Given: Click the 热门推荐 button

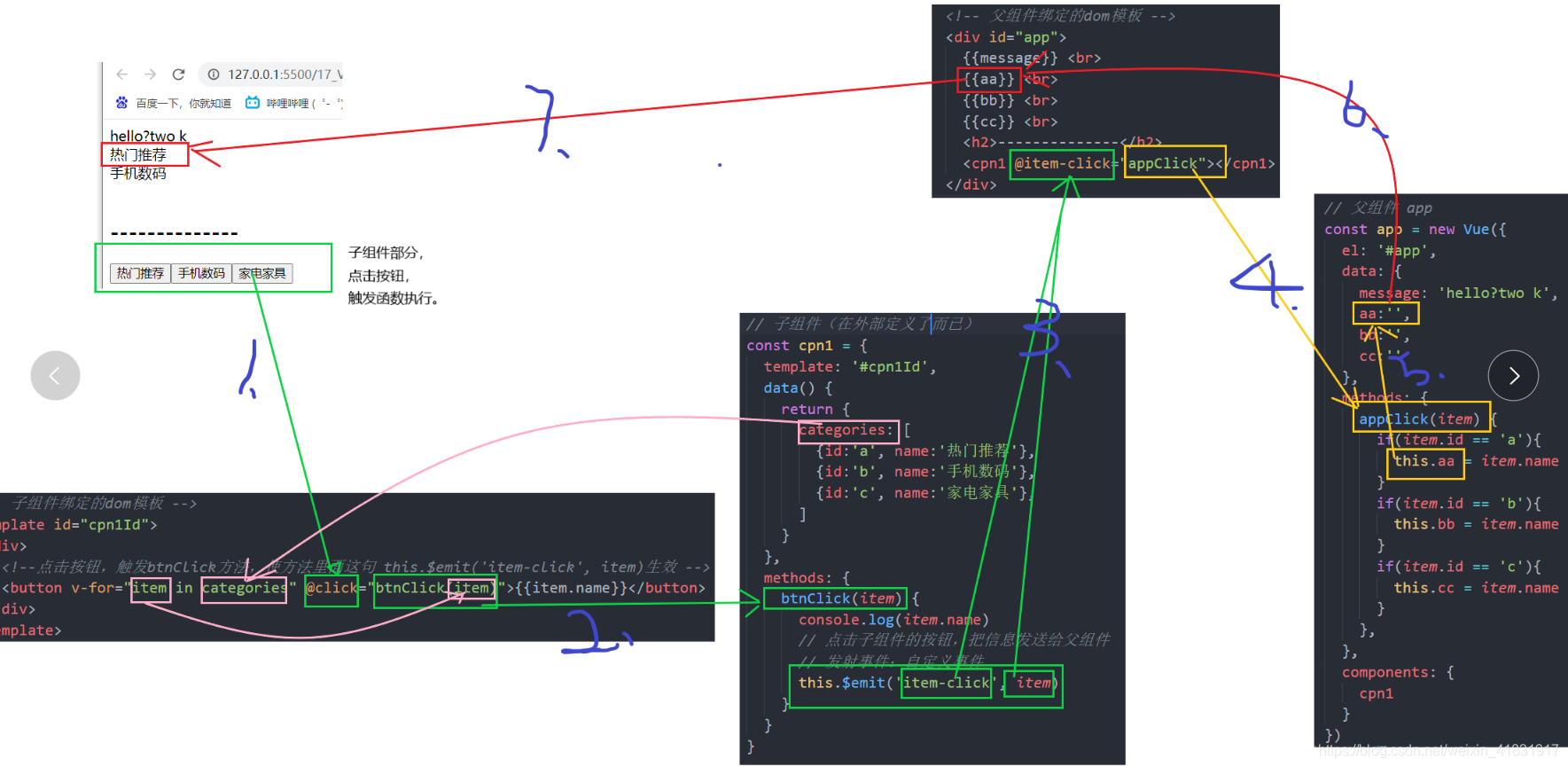Looking at the screenshot, I should coord(140,273).
